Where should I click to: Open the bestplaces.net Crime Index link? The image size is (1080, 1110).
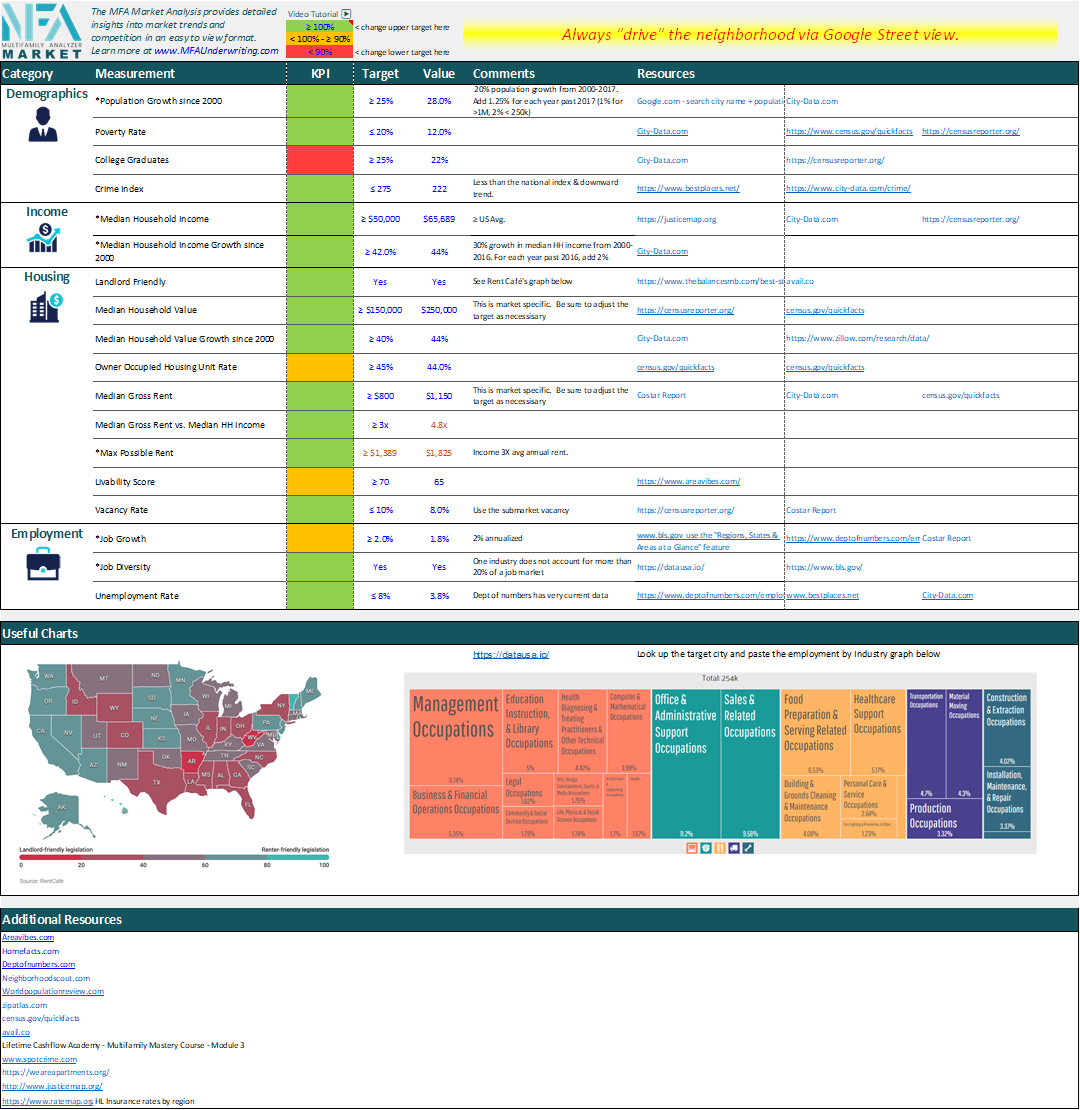688,188
